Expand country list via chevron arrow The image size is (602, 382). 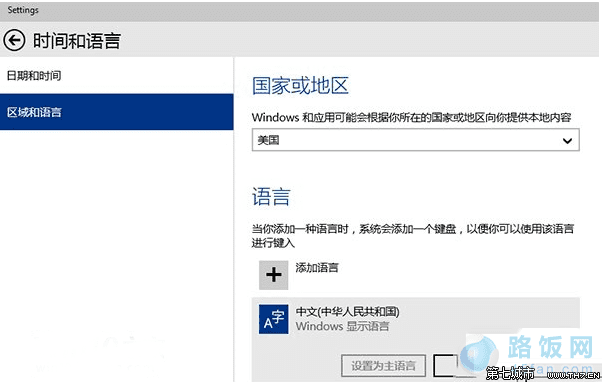[x=567, y=141]
